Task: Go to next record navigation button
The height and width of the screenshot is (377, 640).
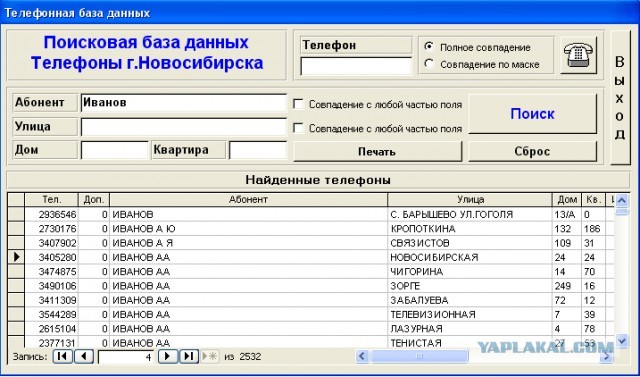Action: click(x=167, y=356)
